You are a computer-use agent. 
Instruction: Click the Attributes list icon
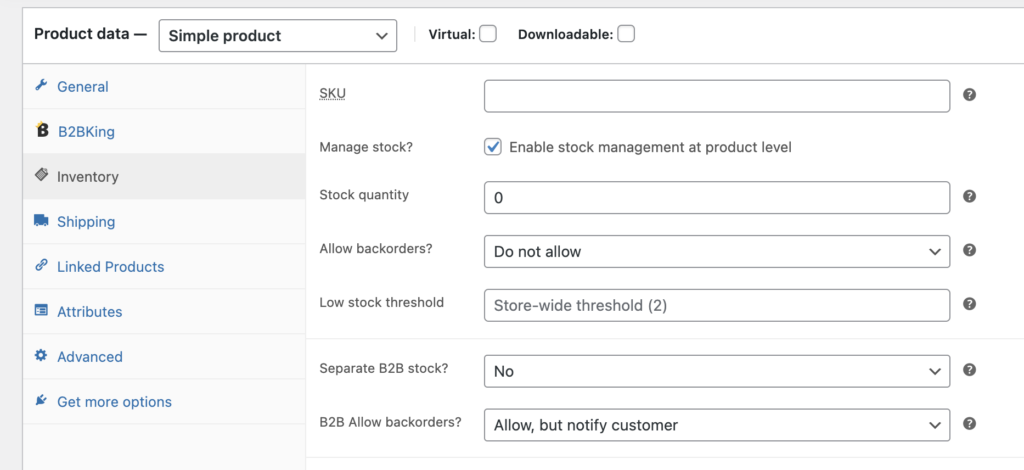41,311
